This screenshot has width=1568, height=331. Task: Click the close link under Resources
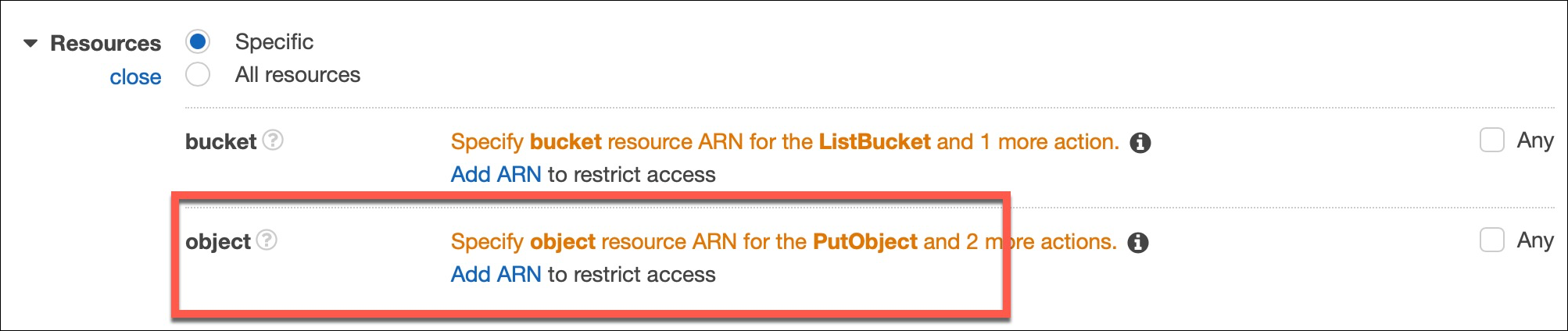click(135, 77)
